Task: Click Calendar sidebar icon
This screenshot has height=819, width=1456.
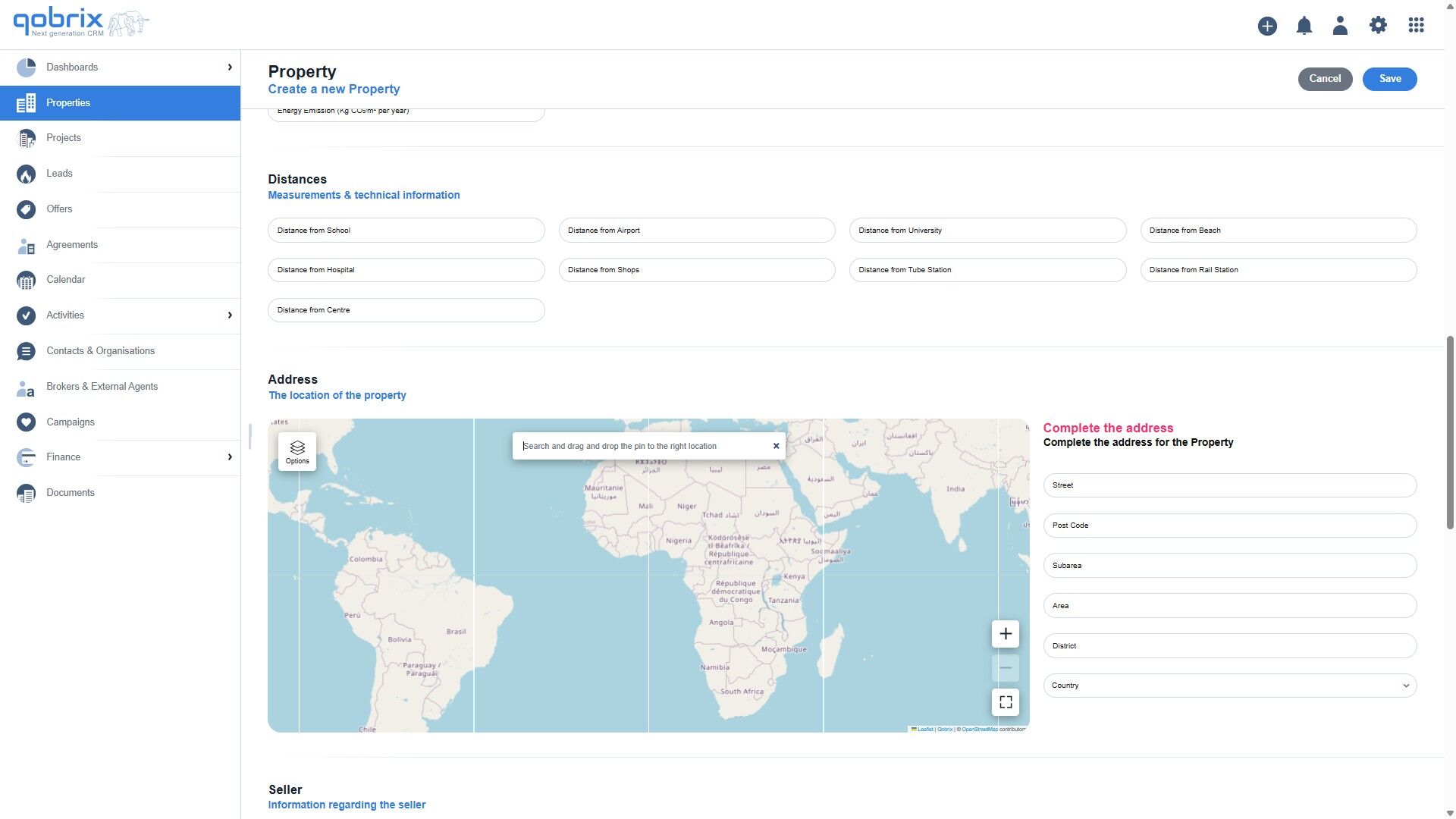Action: coord(26,280)
